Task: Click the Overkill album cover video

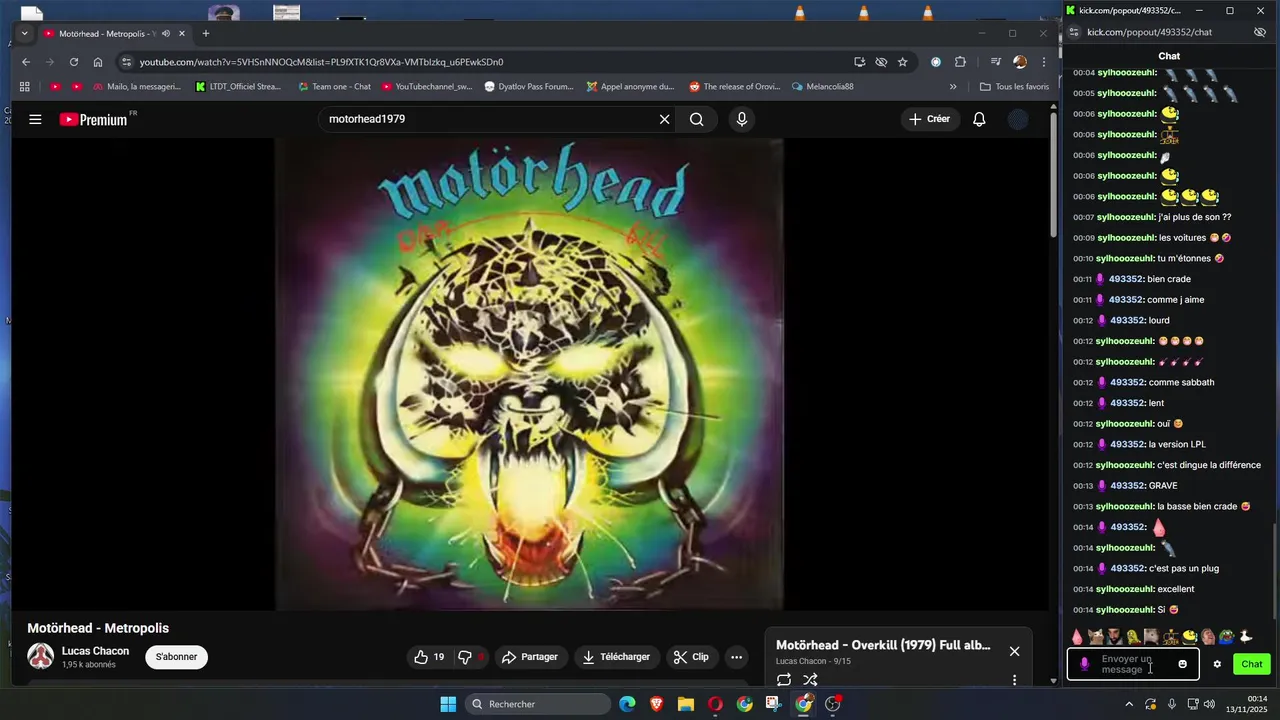Action: [529, 374]
